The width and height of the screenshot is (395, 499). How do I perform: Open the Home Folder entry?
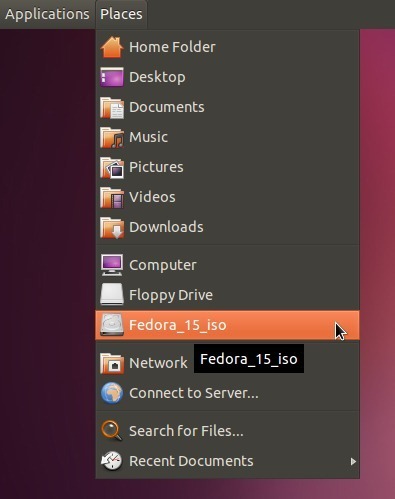tap(227, 47)
